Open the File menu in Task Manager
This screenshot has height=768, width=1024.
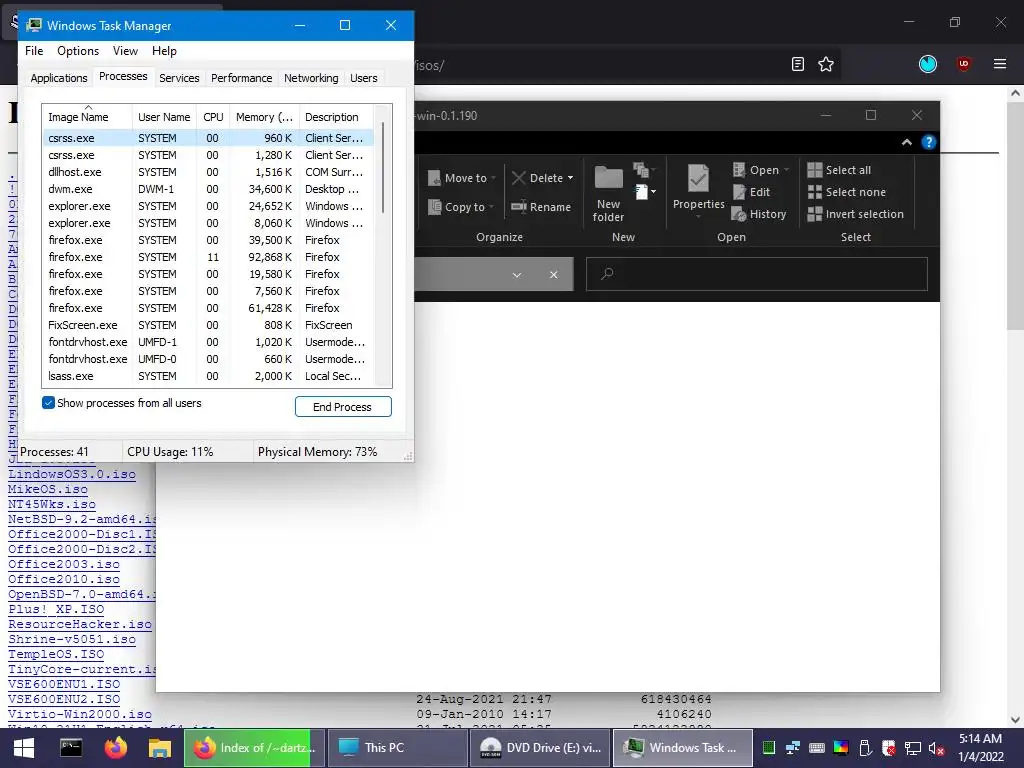coord(34,51)
